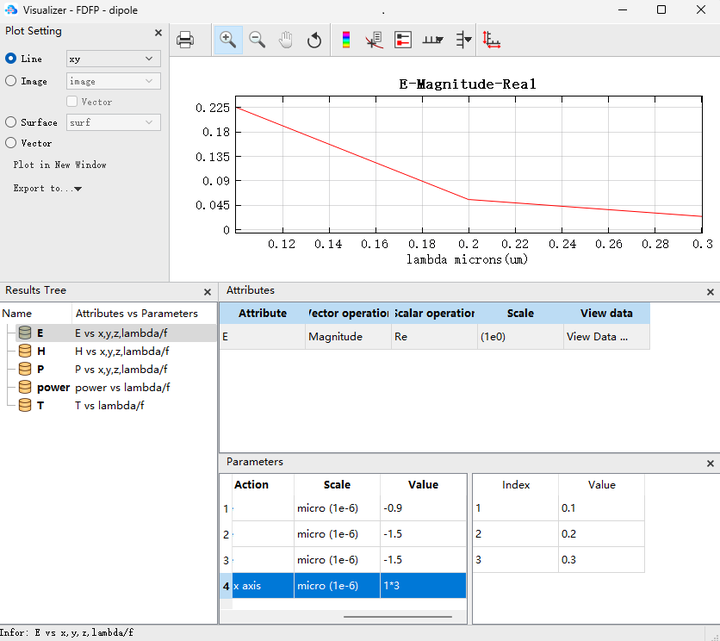This screenshot has height=641, width=720.
Task: Open the x-axis ticks dropdown icon
Action: pos(433,40)
